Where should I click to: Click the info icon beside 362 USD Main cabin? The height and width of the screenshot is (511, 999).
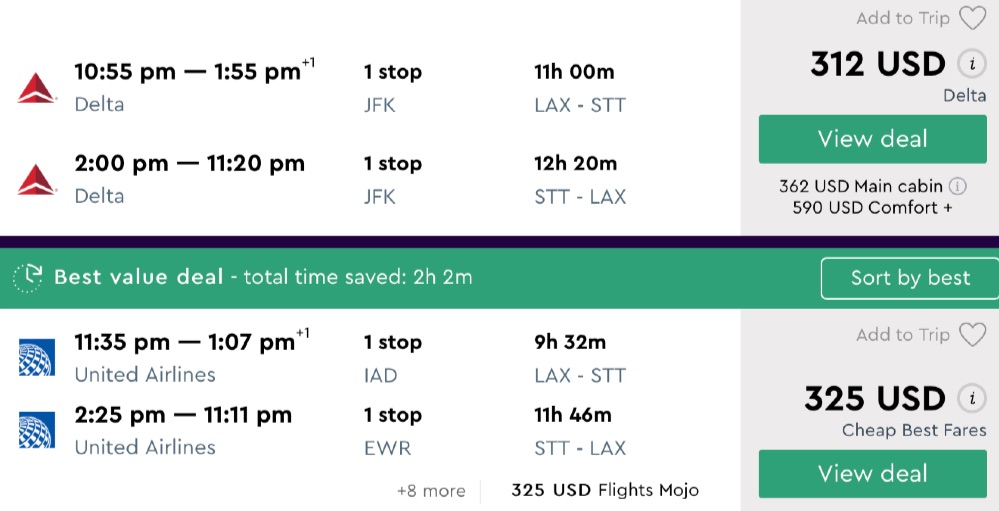(957, 186)
